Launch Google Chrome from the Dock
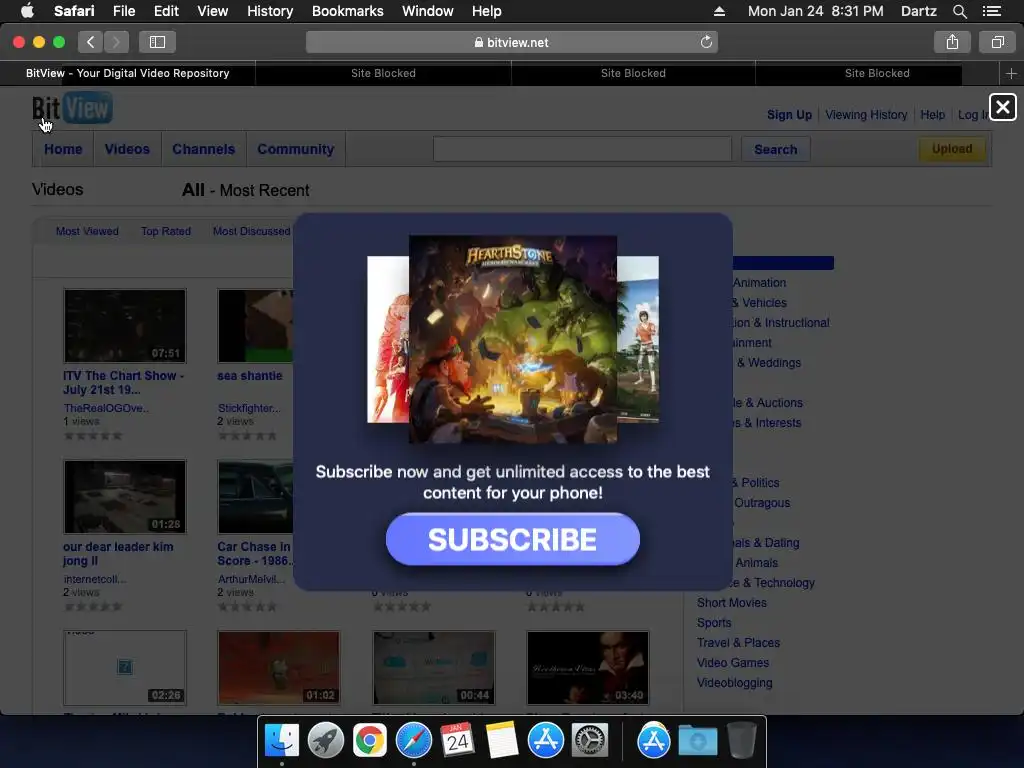 click(x=370, y=741)
